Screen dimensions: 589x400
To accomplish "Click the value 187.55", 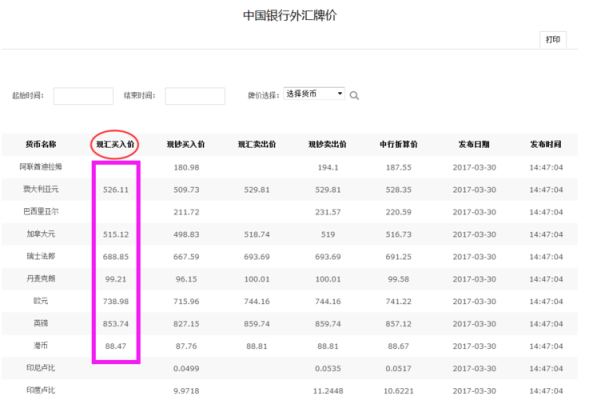I will 399,168.
